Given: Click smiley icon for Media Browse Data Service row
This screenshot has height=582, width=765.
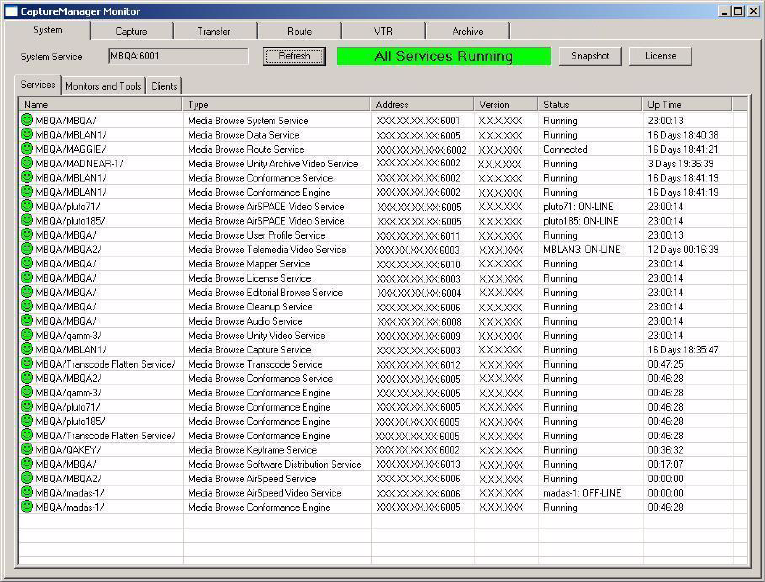Looking at the screenshot, I should tap(27, 134).
